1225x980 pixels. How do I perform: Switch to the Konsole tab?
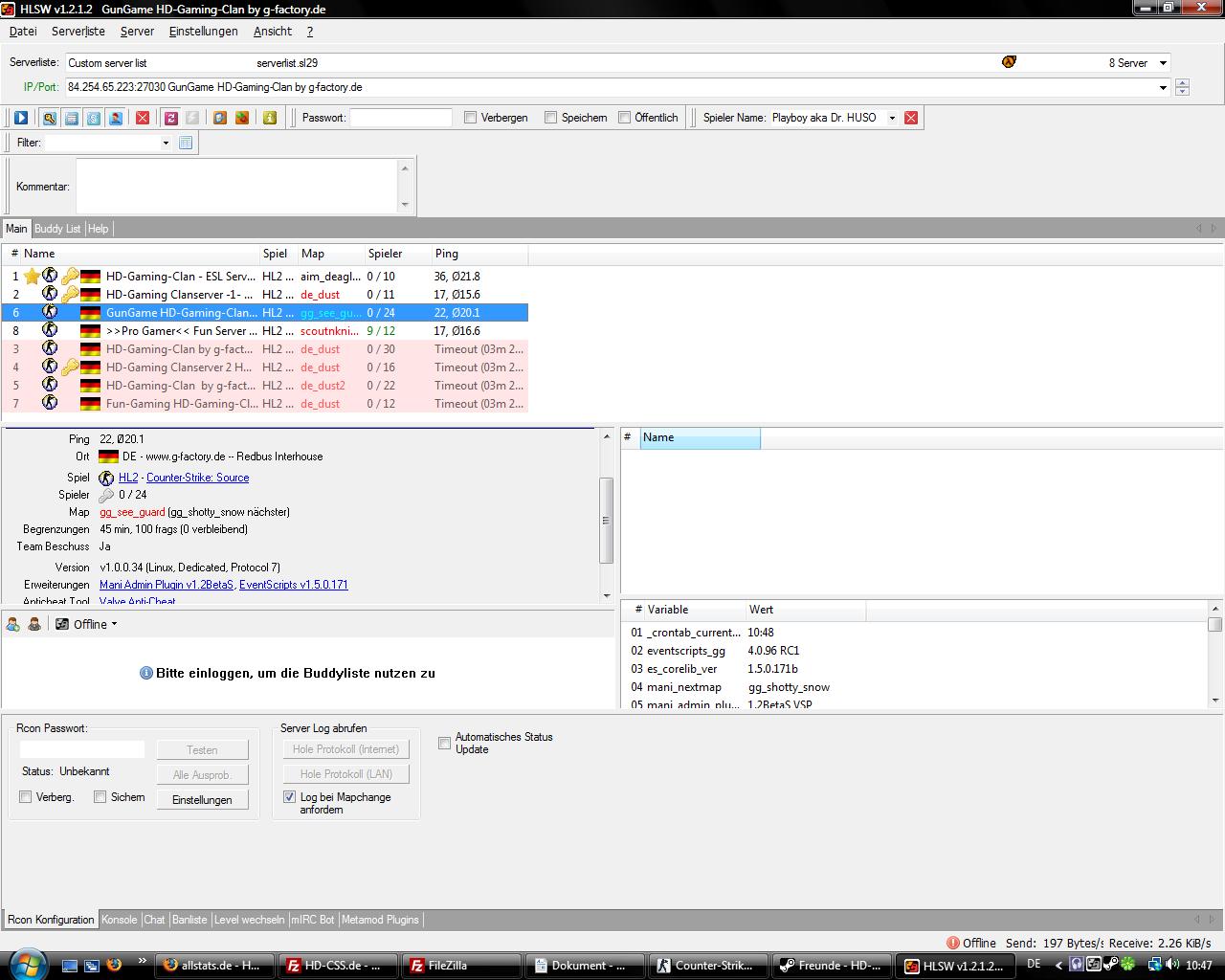(120, 920)
